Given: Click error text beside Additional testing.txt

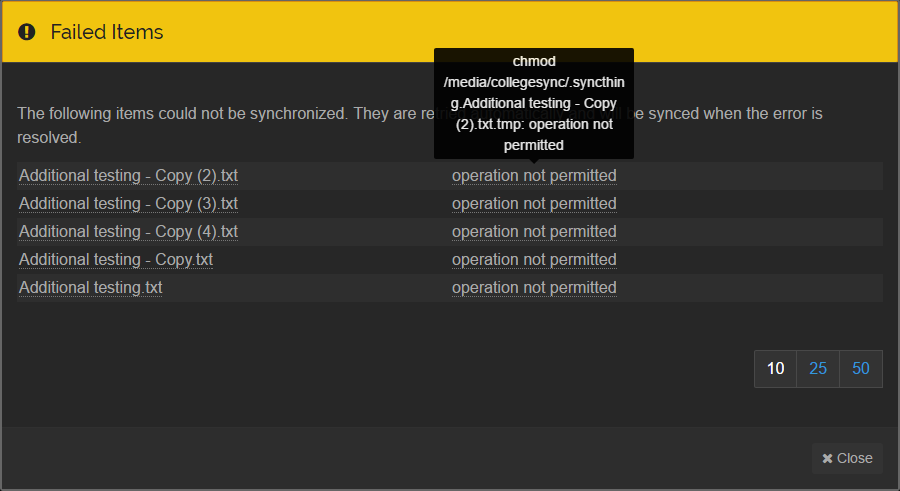Looking at the screenshot, I should (534, 288).
